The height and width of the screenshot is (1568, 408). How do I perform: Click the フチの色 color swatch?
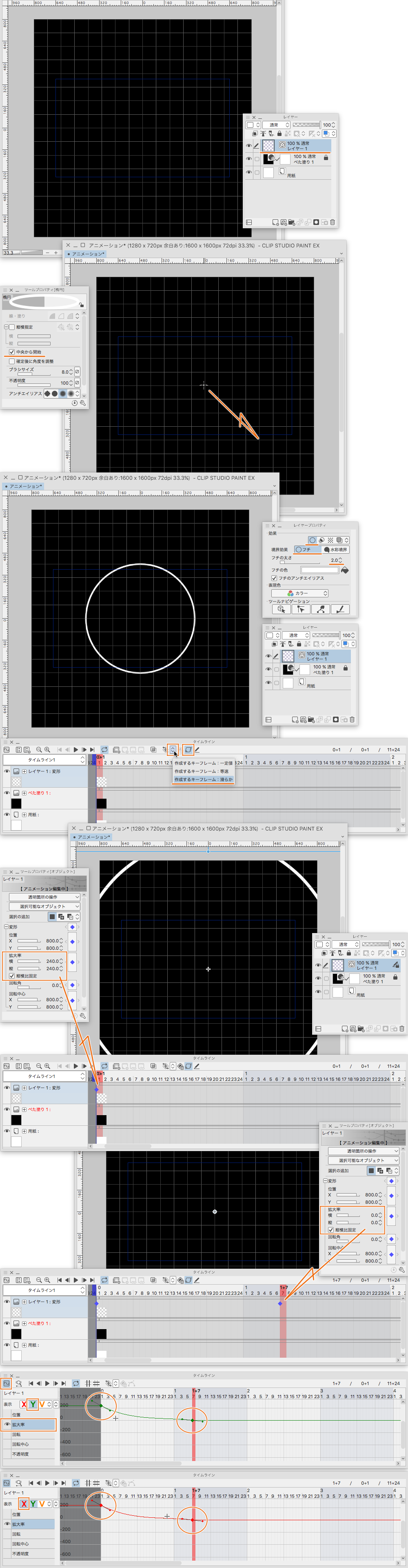(x=320, y=570)
